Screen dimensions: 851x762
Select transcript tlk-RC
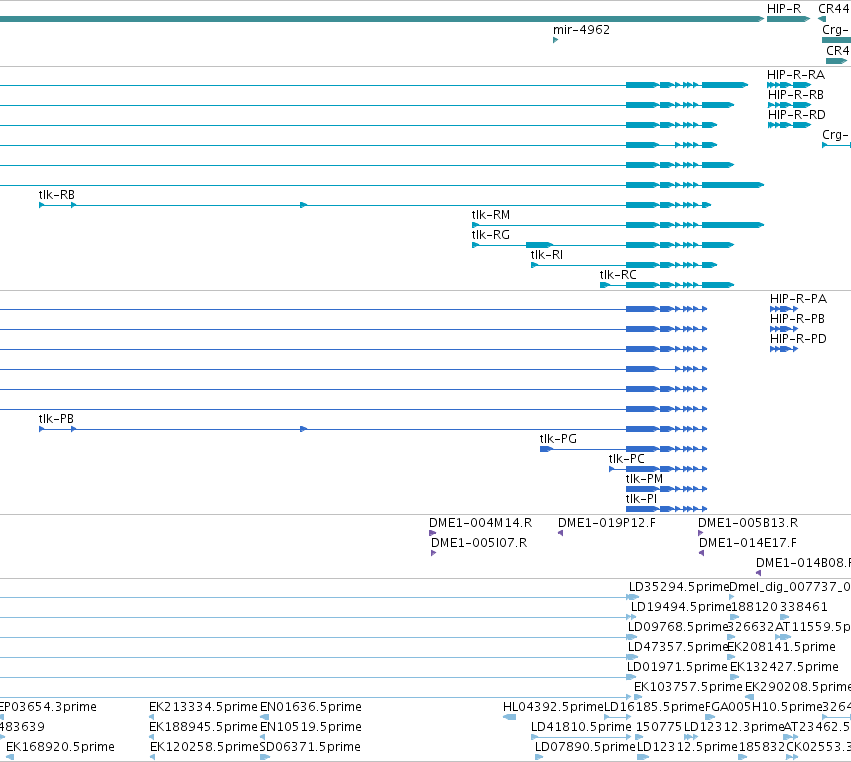point(666,285)
